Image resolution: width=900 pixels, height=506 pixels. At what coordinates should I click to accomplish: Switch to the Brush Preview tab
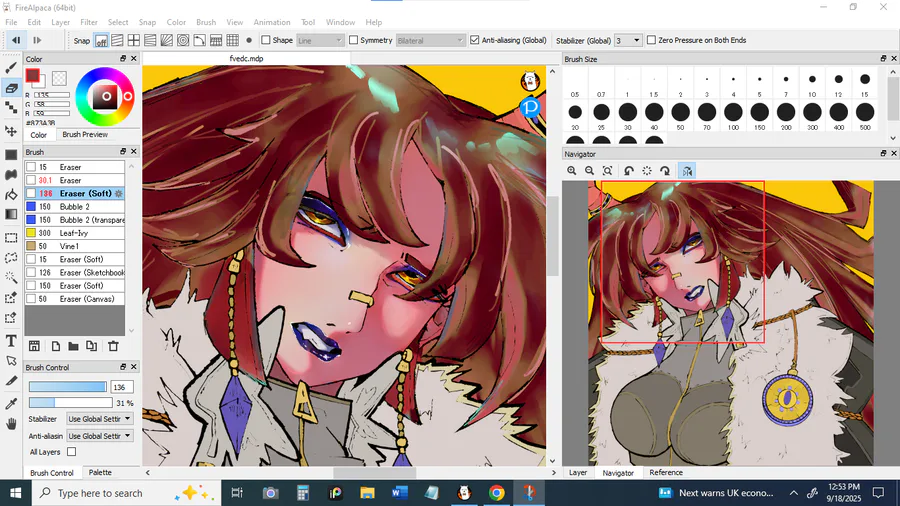[x=85, y=134]
